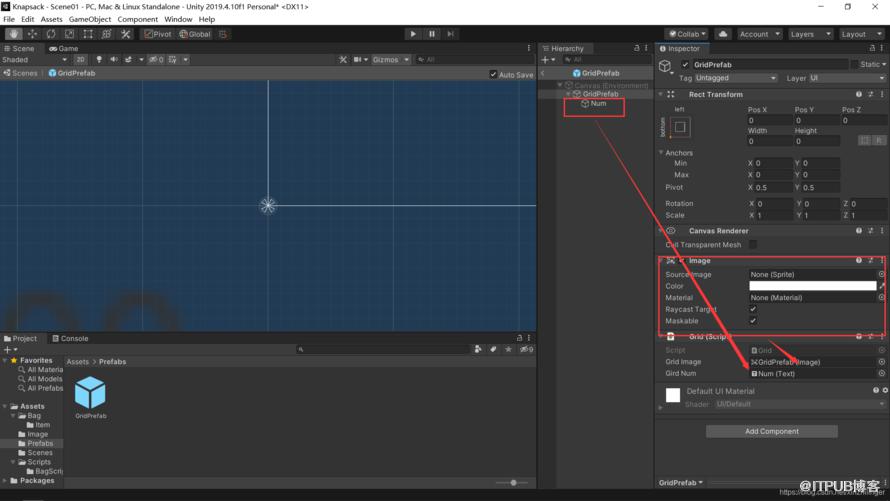Open the Scripts folder
Screen dimensions: 890x501
click(39, 462)
